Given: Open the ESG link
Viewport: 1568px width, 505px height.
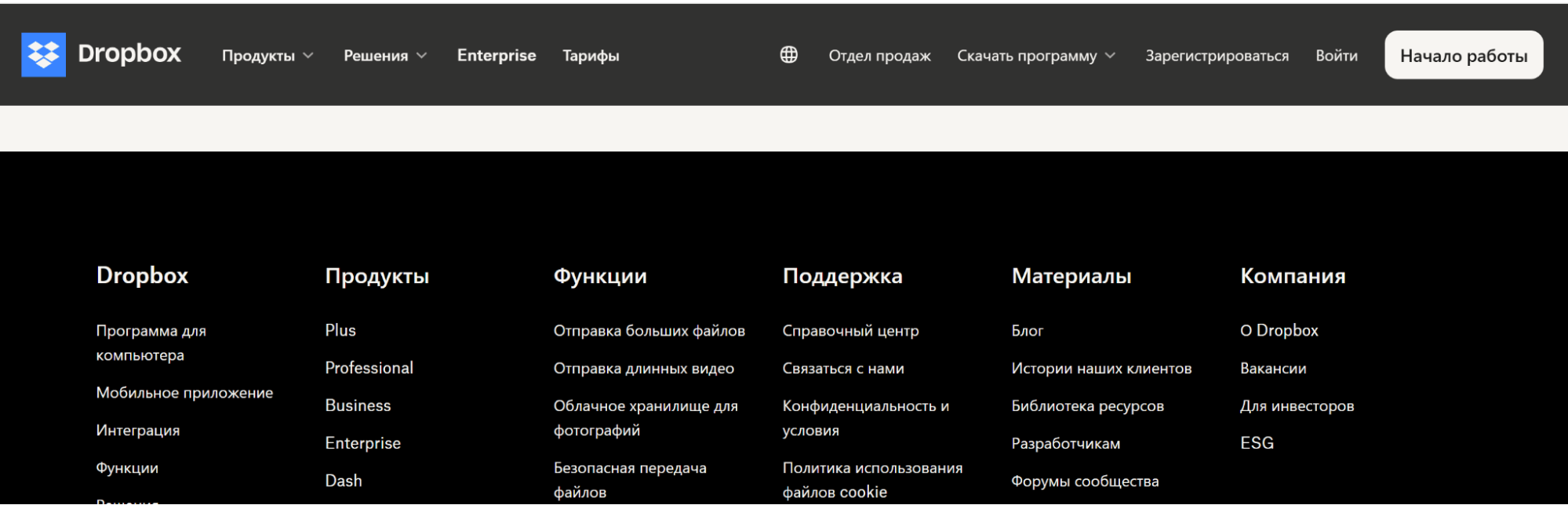Looking at the screenshot, I should [1257, 443].
